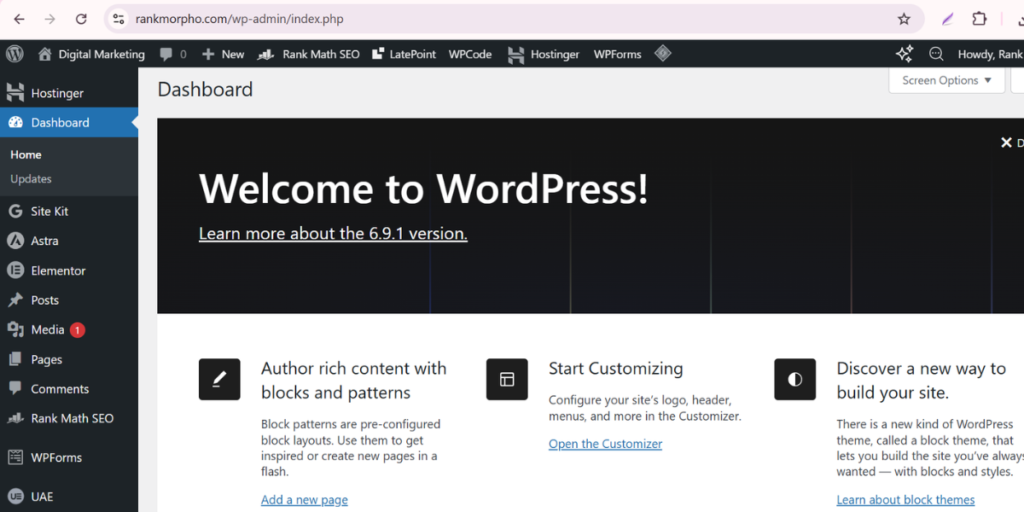The image size is (1024, 512).
Task: Click the Rank Math SEO sidebar icon
Action: [15, 419]
